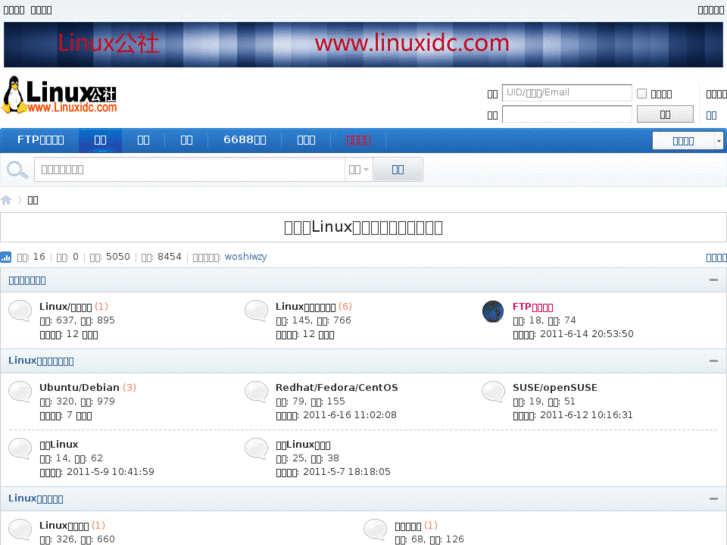Click the login button beside password field
The width and height of the screenshot is (727, 545).
(665, 114)
